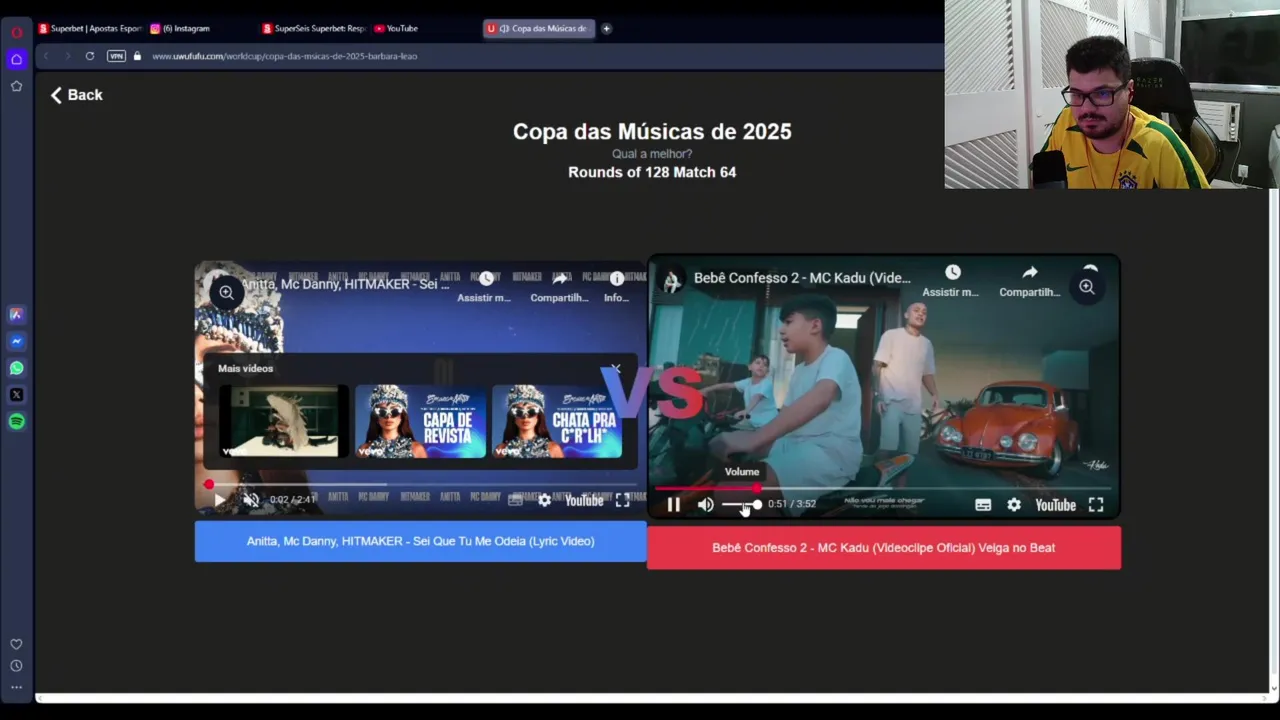
Task: Make the Anitta video fullscreen
Action: coord(622,500)
